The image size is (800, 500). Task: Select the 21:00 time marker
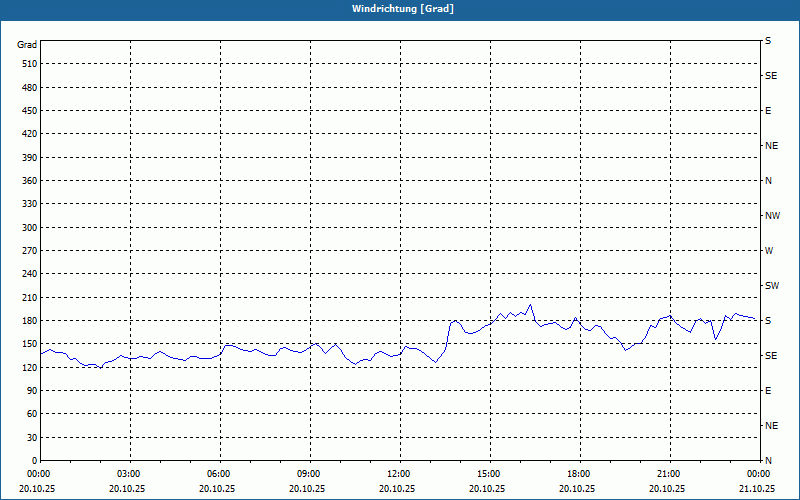[670, 473]
